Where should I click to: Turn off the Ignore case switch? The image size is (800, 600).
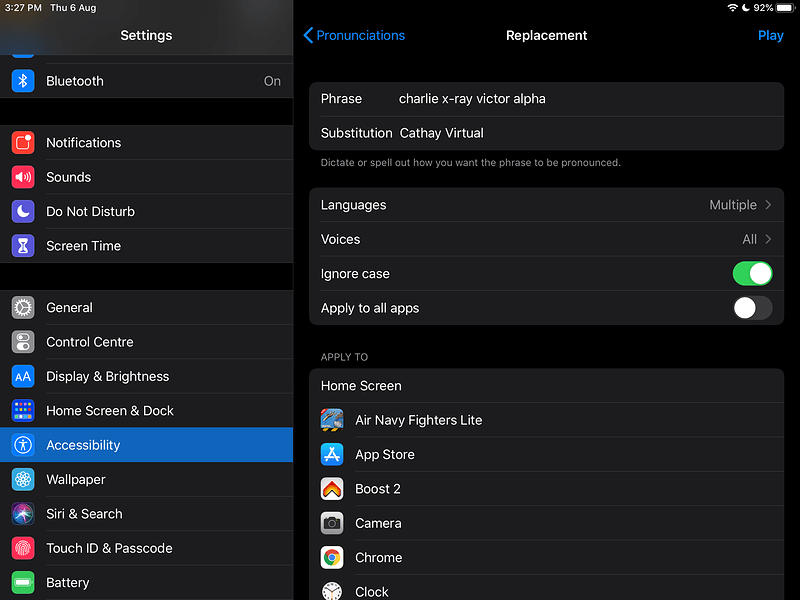(x=753, y=273)
